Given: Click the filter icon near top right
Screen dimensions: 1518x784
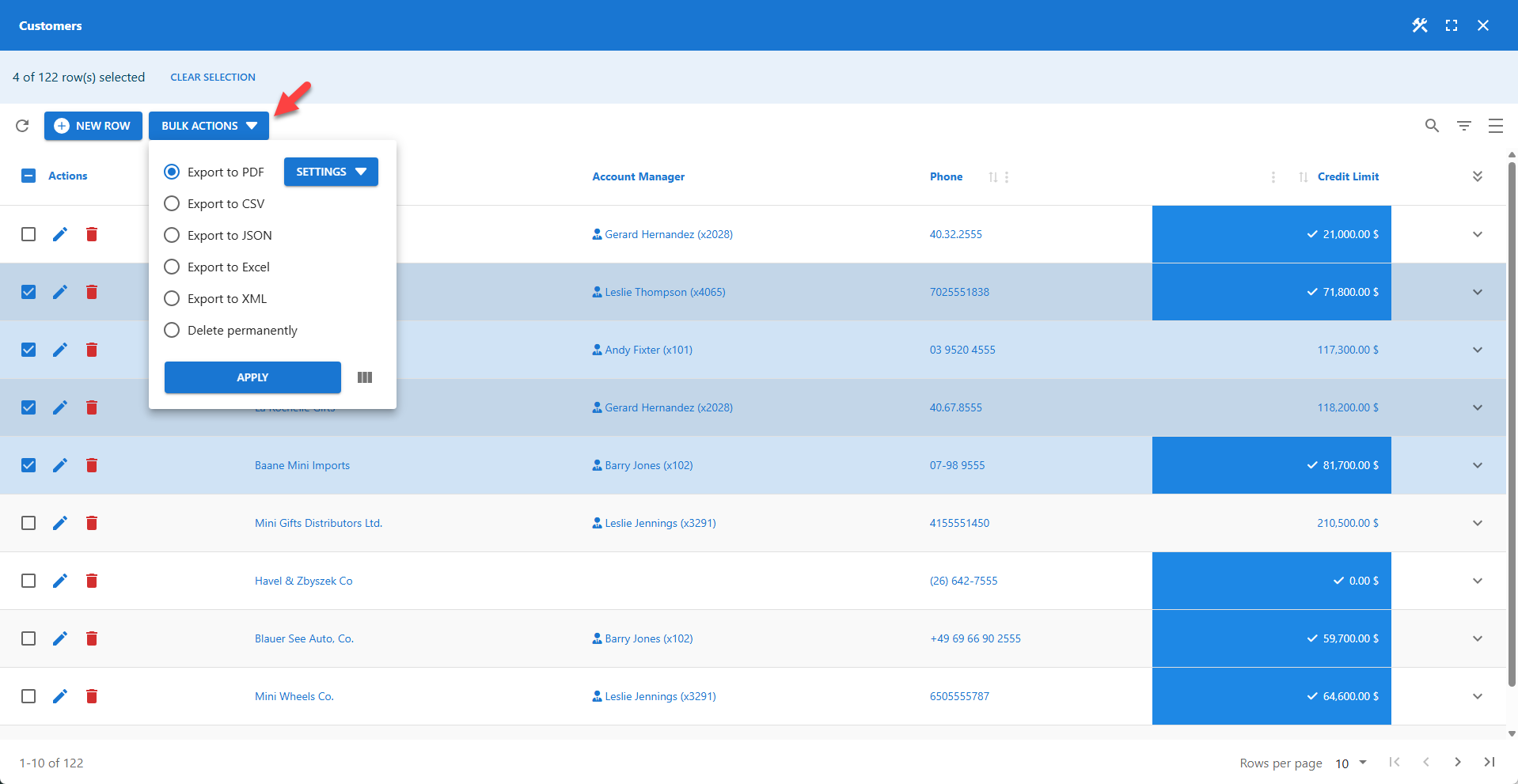Looking at the screenshot, I should click(x=1463, y=126).
